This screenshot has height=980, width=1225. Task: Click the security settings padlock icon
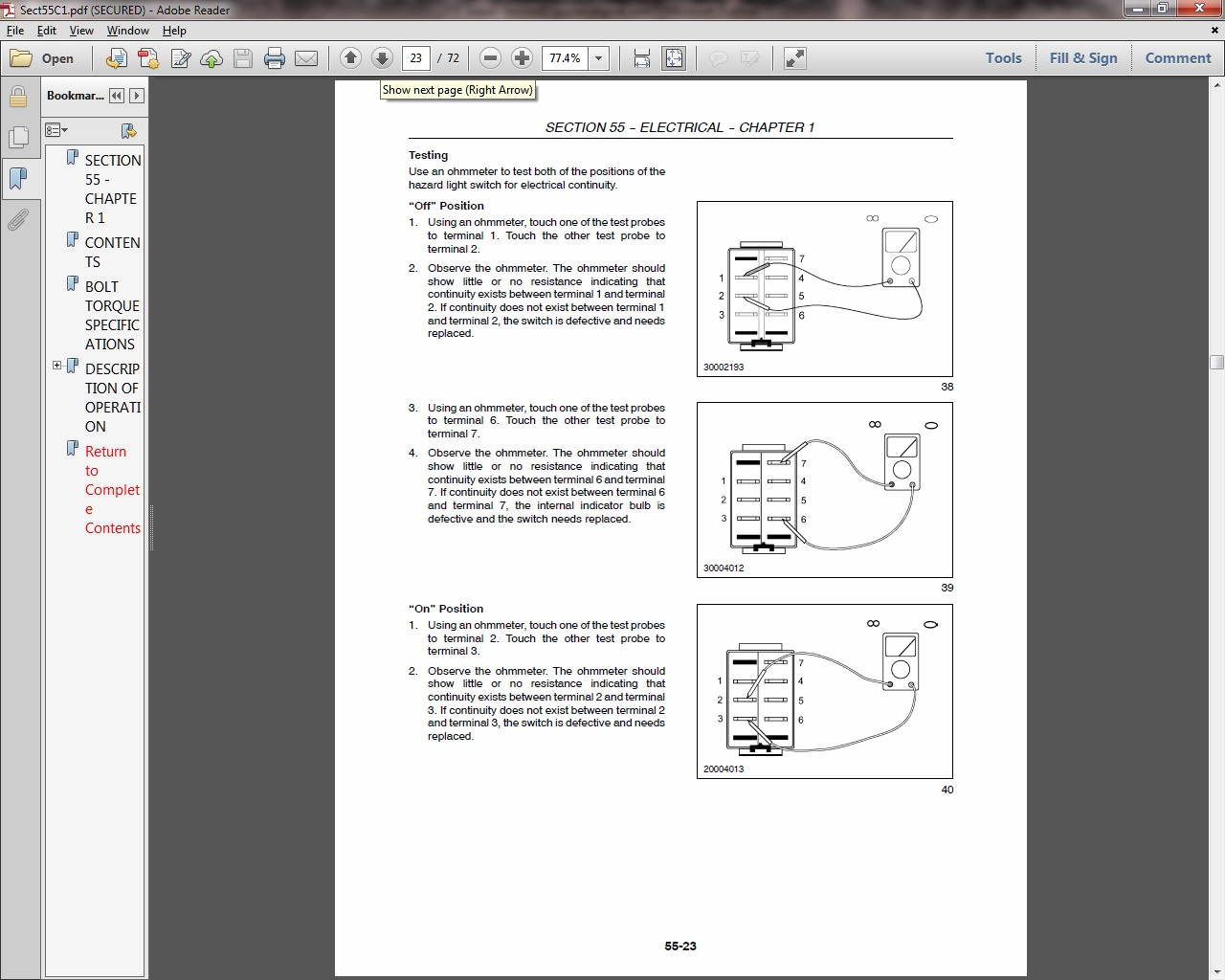[17, 97]
